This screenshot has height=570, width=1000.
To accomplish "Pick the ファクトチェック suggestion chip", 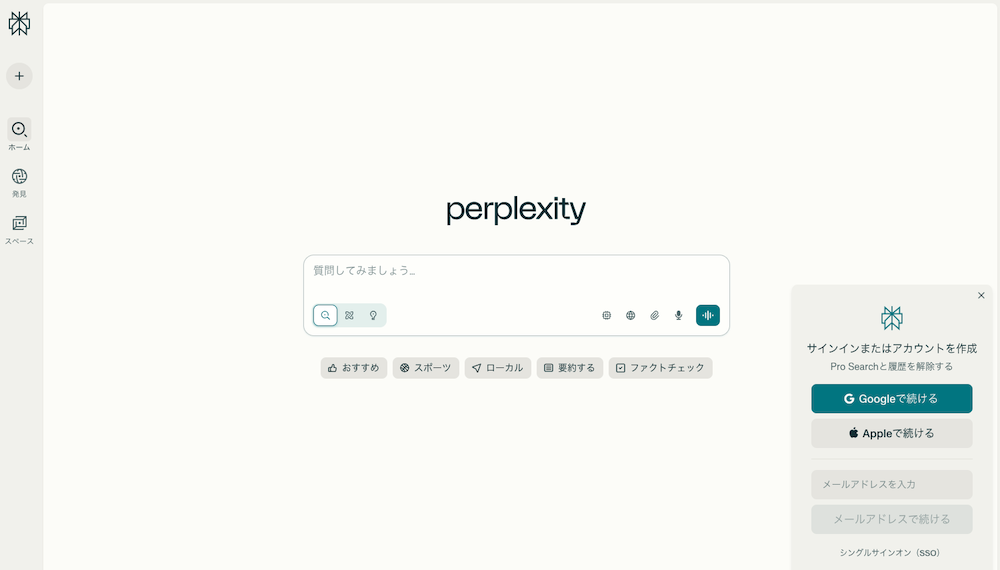I will pyautogui.click(x=660, y=368).
